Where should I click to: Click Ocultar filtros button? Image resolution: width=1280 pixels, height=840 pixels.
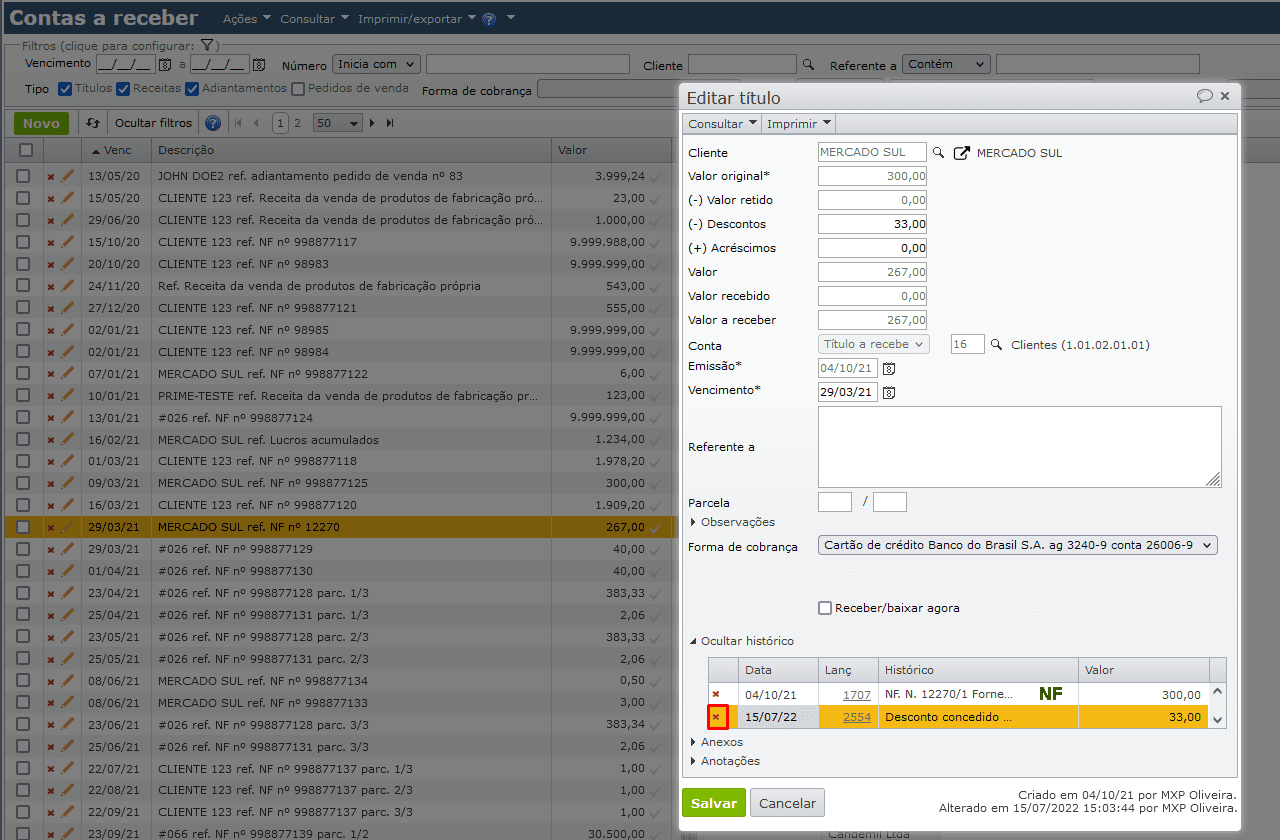(x=153, y=123)
